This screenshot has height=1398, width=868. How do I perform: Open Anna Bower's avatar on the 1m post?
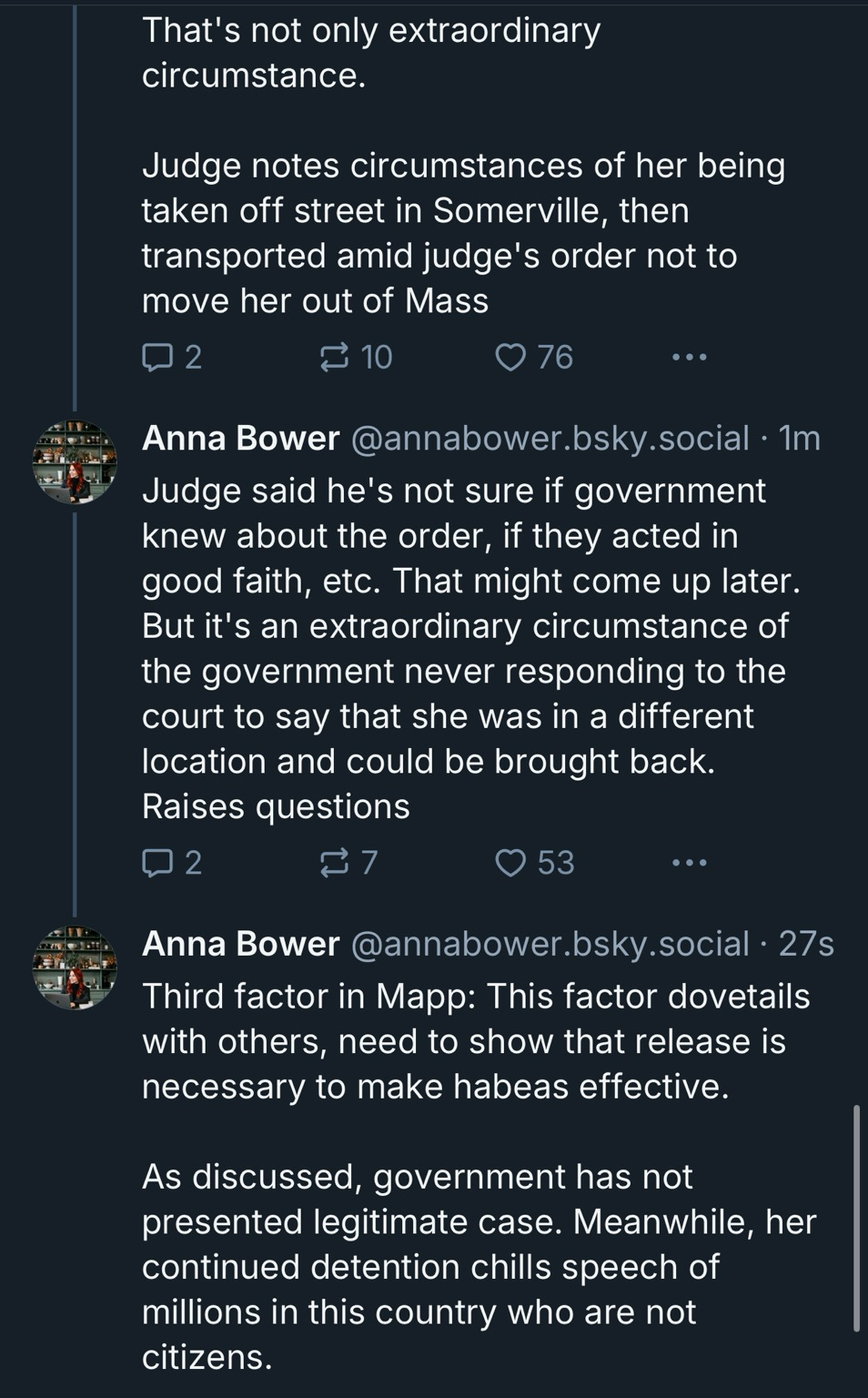coord(75,462)
